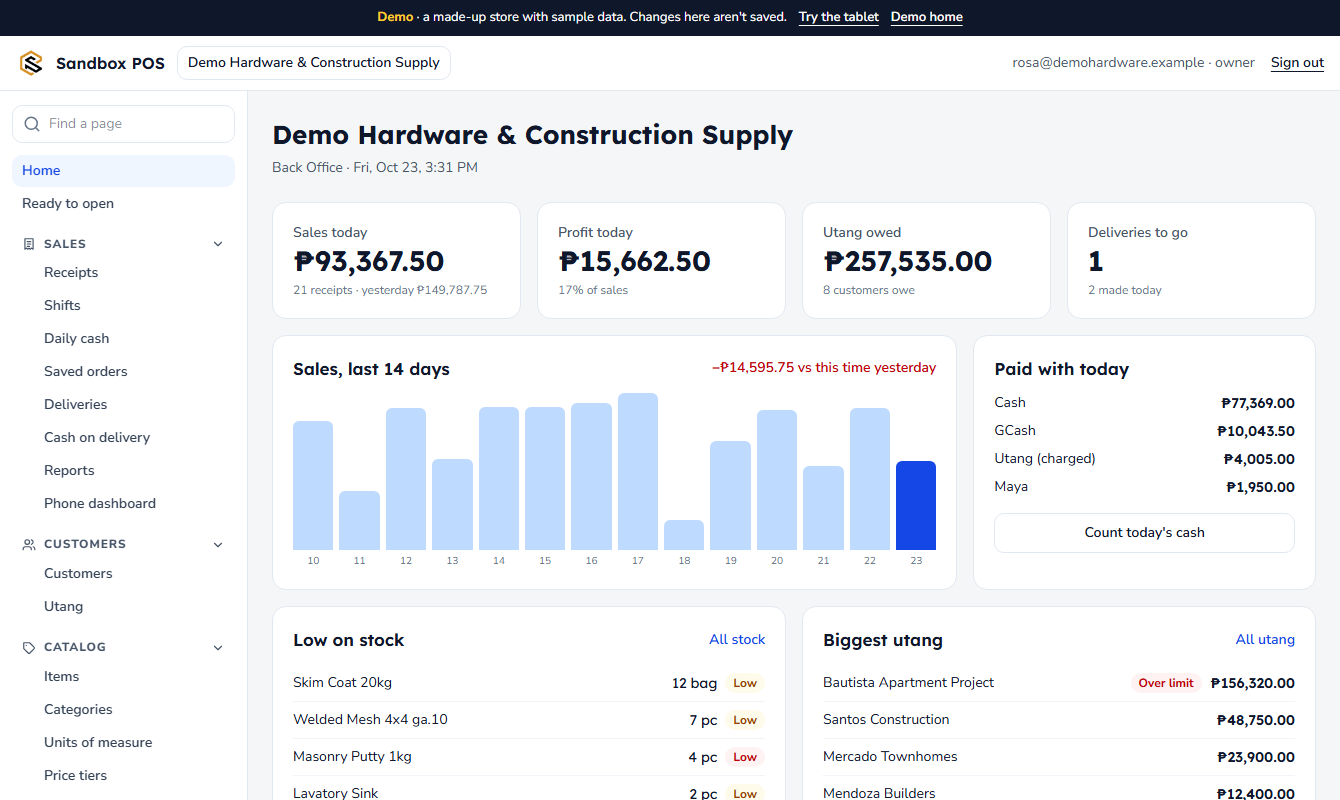Click the Sandbox POS logo icon
The image size is (1340, 800).
pos(31,63)
